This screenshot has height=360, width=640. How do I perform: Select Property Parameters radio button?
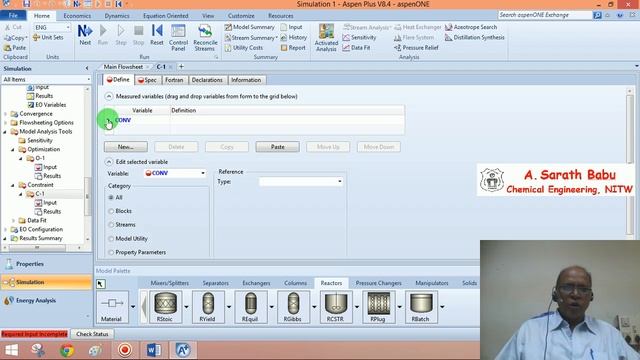(111, 253)
